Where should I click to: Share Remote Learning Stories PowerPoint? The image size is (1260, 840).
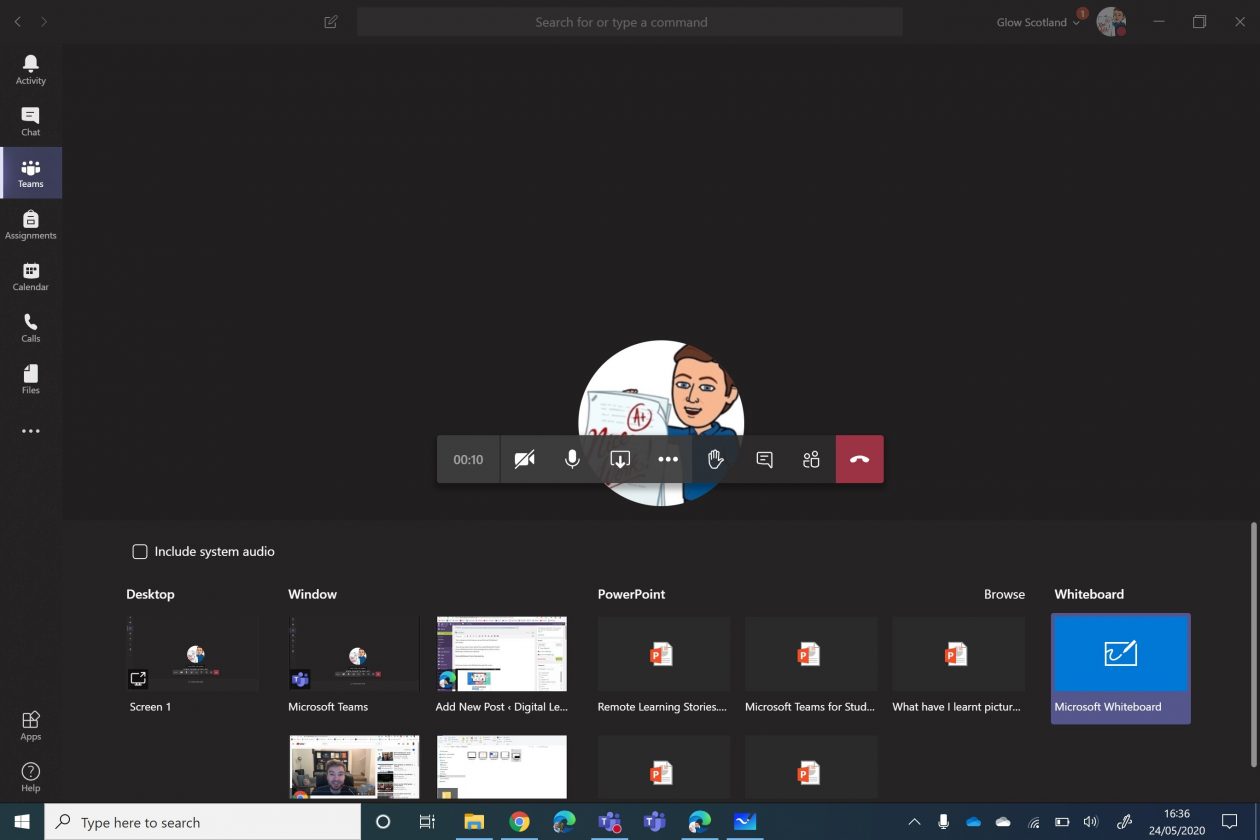coord(664,664)
